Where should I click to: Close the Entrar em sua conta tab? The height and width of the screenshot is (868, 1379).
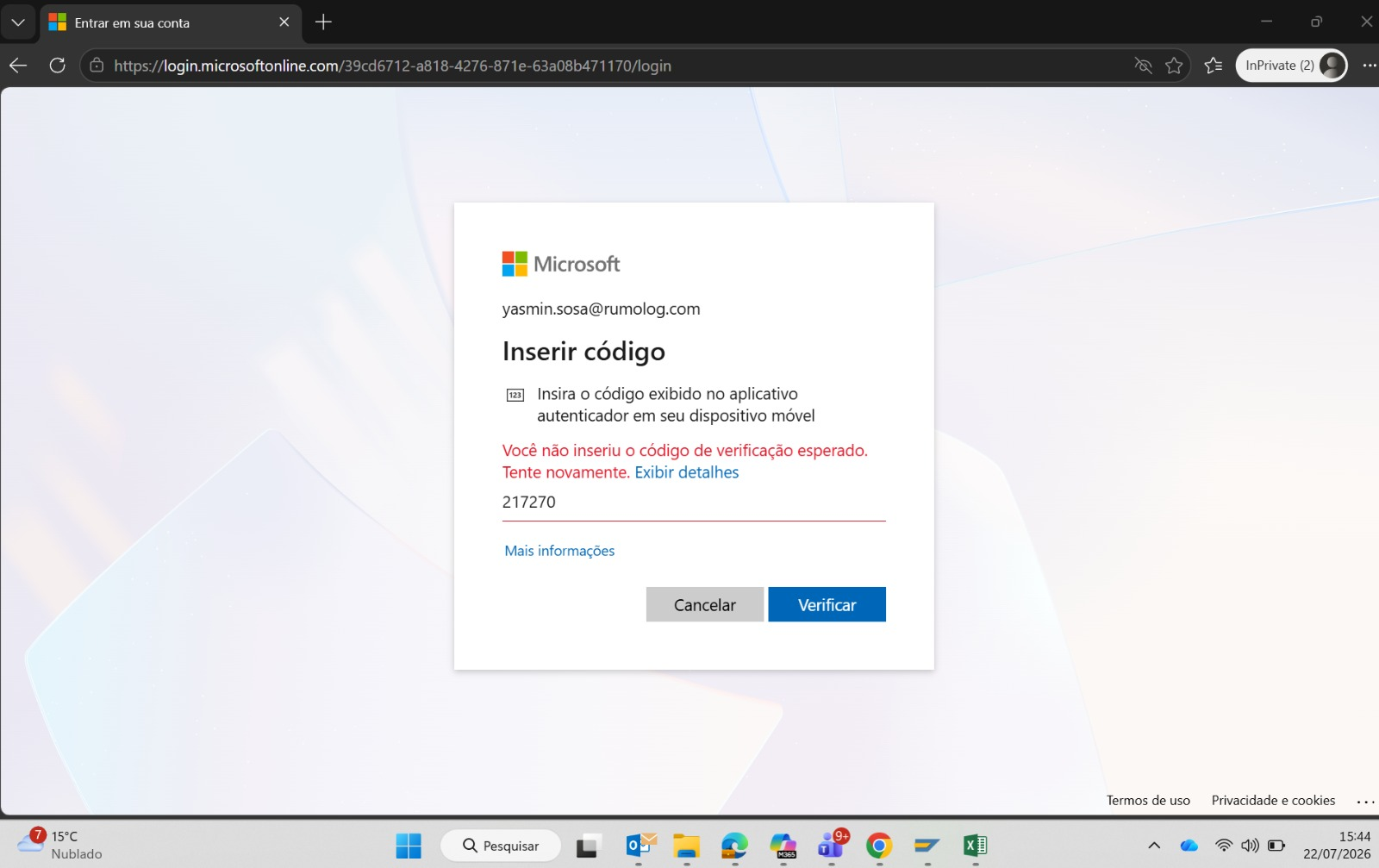(x=284, y=22)
